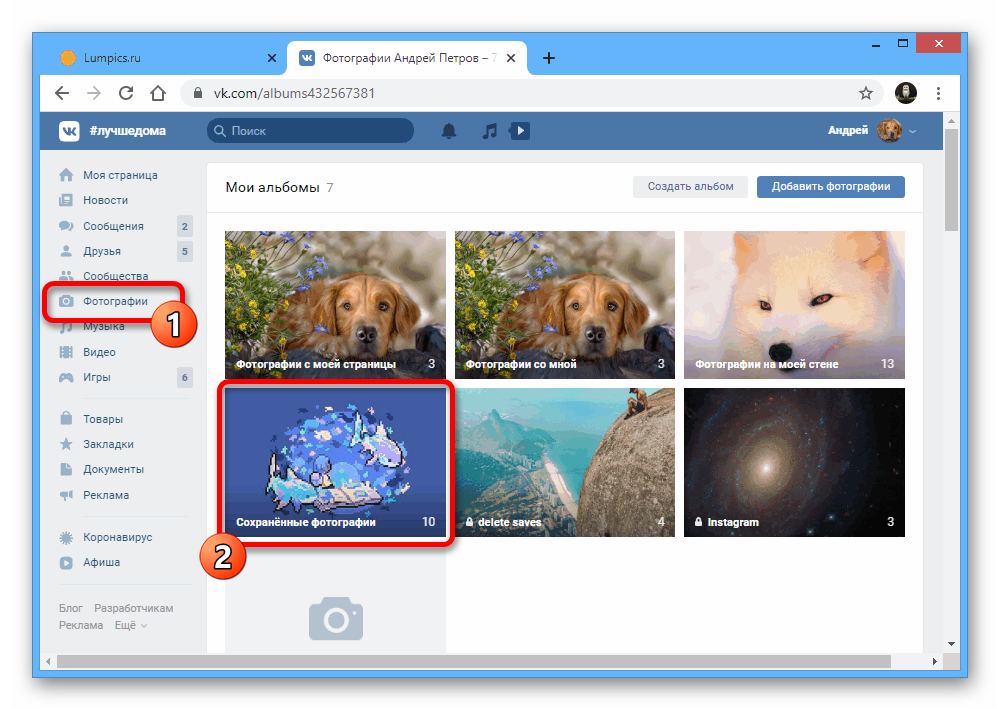Viewport: 1000px width, 710px height.
Task: Bookmark page with the star icon
Action: tap(866, 93)
